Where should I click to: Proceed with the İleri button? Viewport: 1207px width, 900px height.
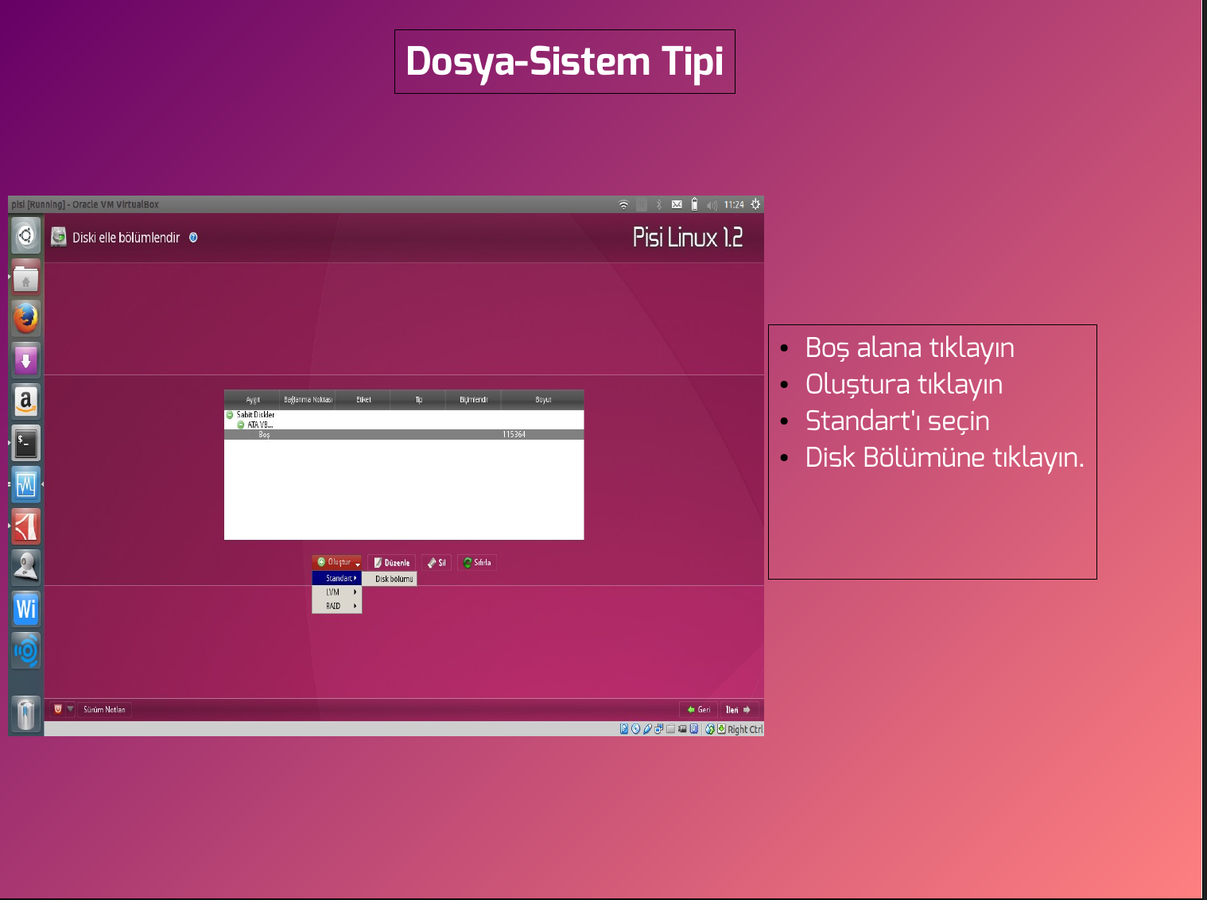(x=738, y=709)
